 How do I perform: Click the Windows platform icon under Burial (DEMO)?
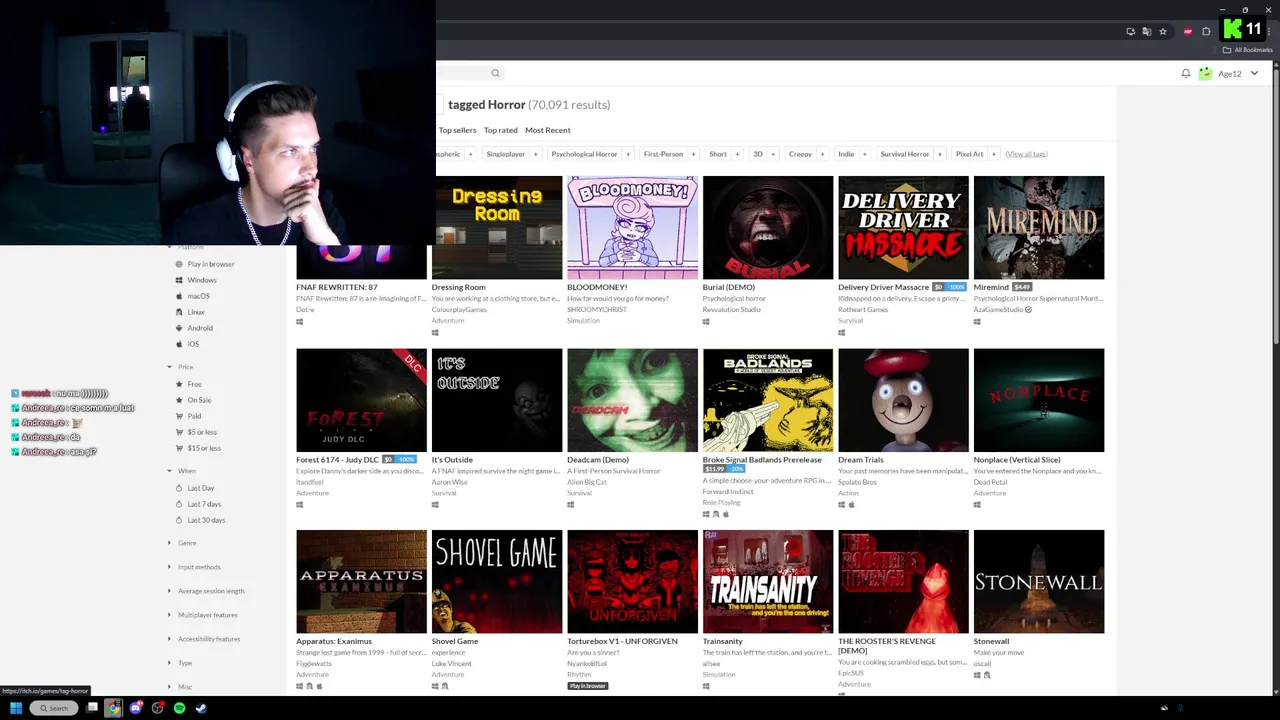coord(706,321)
